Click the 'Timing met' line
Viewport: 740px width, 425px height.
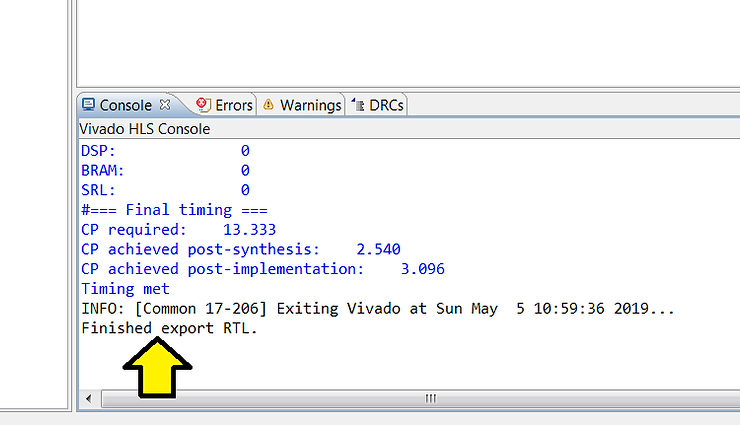point(126,289)
